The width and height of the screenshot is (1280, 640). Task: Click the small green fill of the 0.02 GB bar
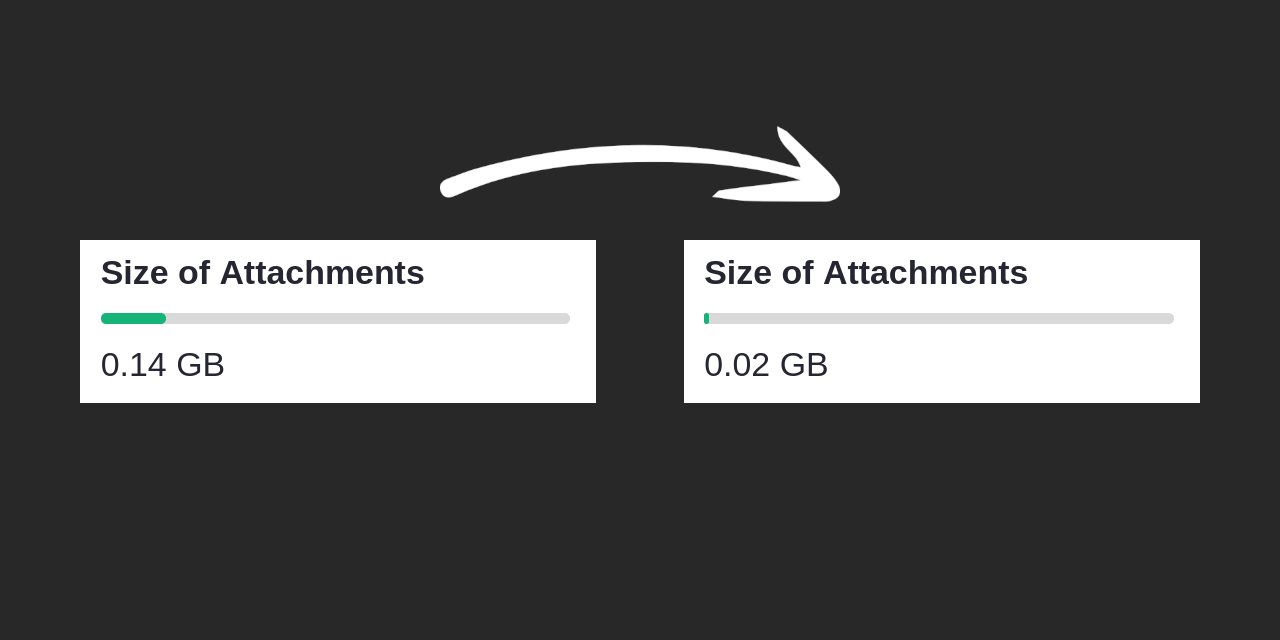click(x=706, y=319)
